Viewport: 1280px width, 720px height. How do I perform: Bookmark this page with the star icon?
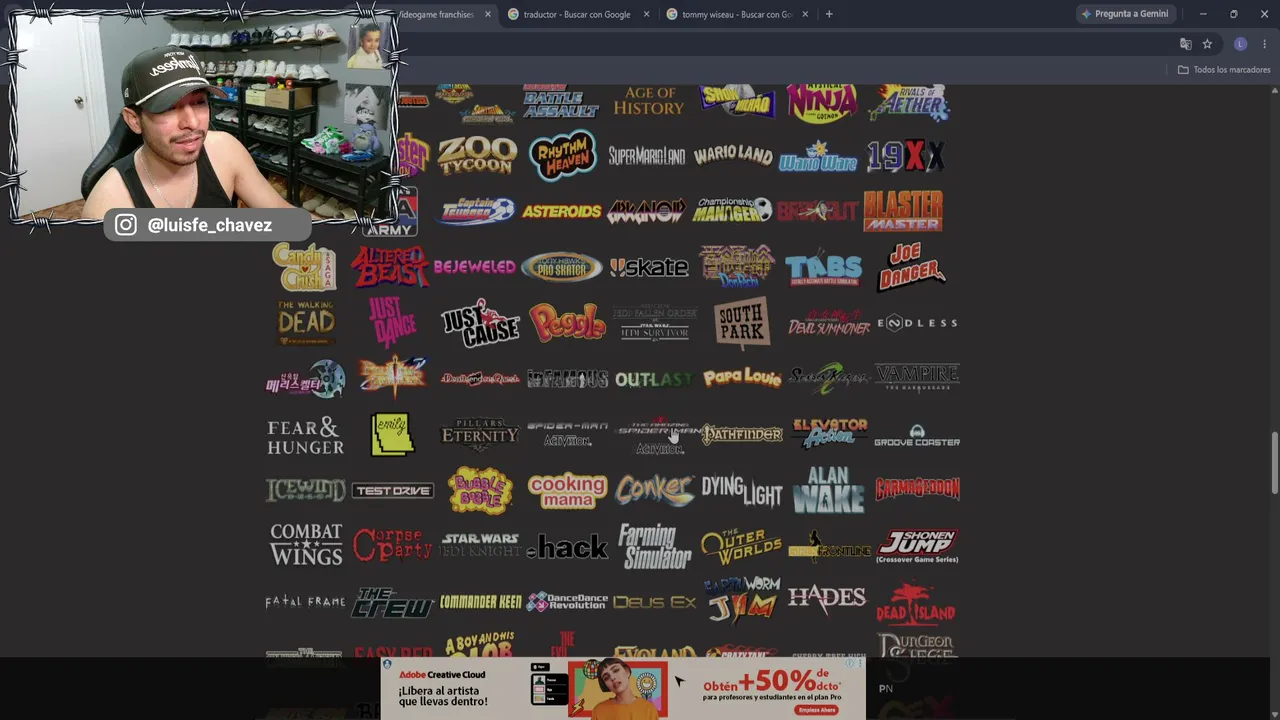(x=1207, y=44)
